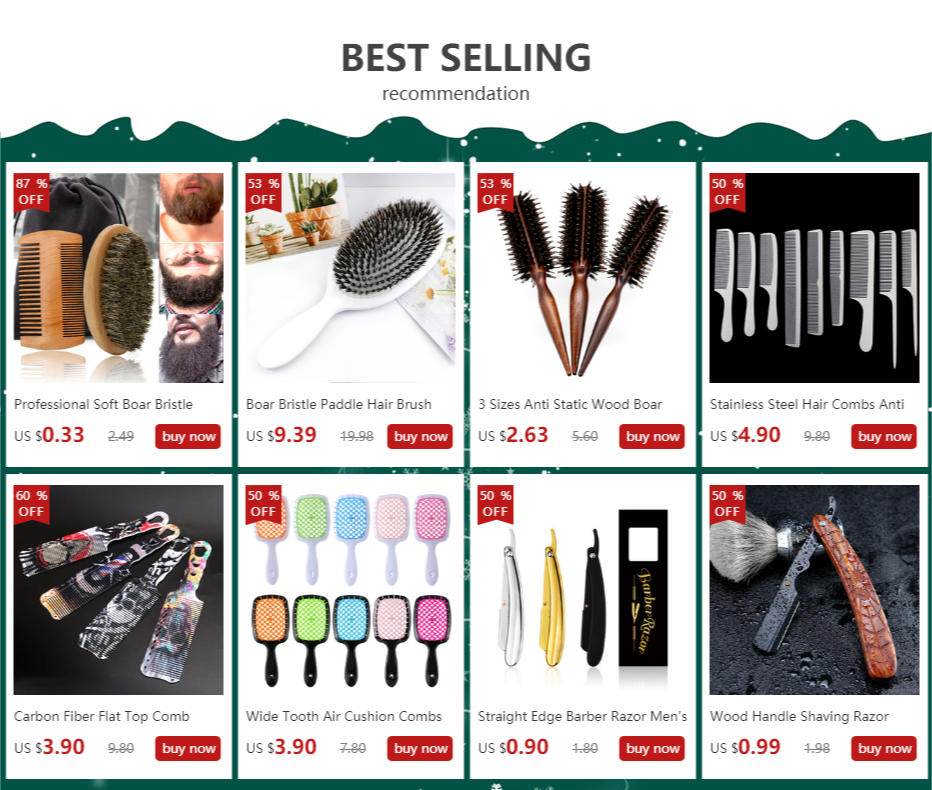View the Wide Tooth Air Cushion Combs image
The width and height of the screenshot is (932, 790).
(351, 590)
